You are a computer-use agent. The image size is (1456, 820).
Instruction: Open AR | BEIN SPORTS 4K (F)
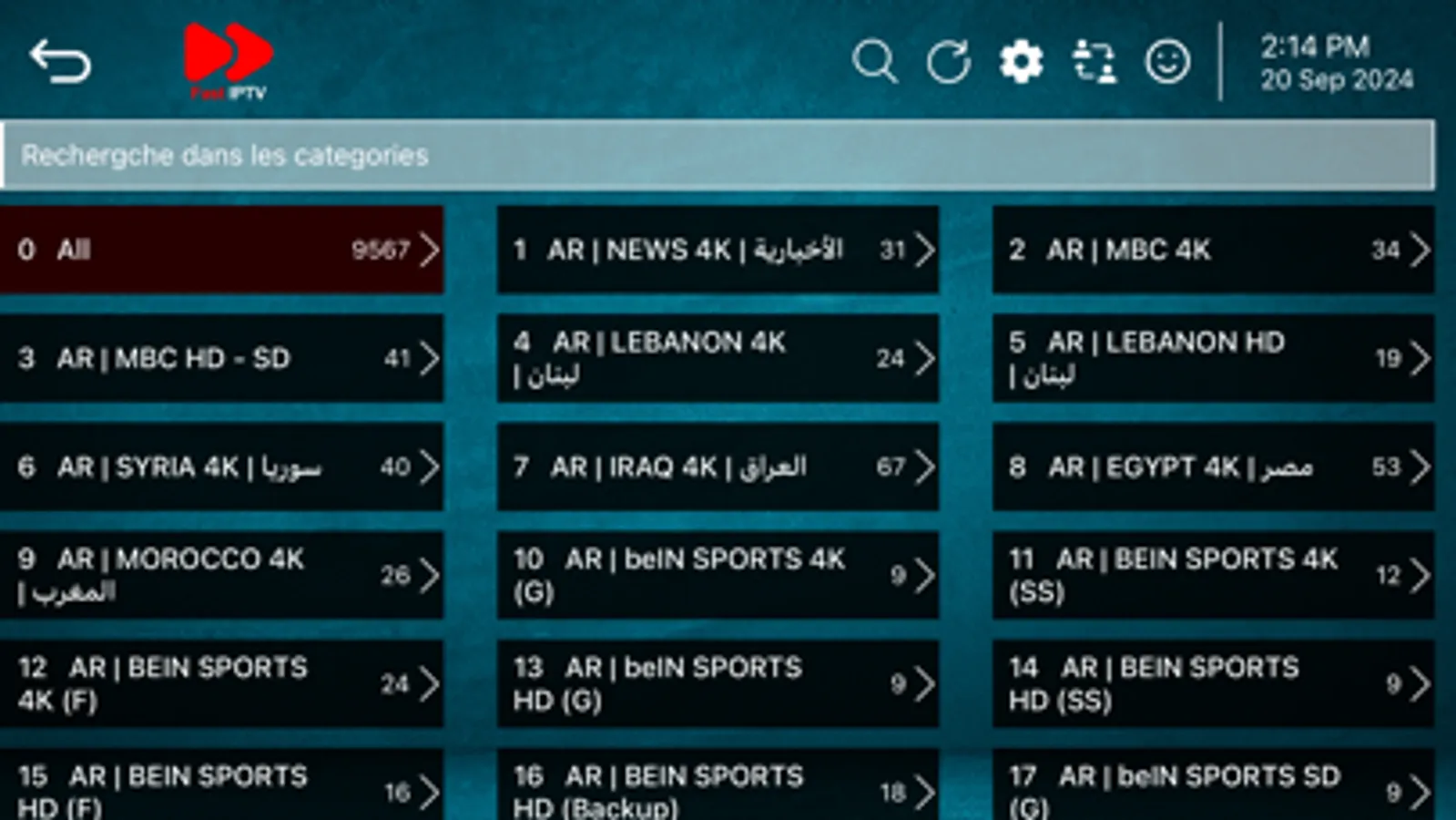click(x=222, y=683)
